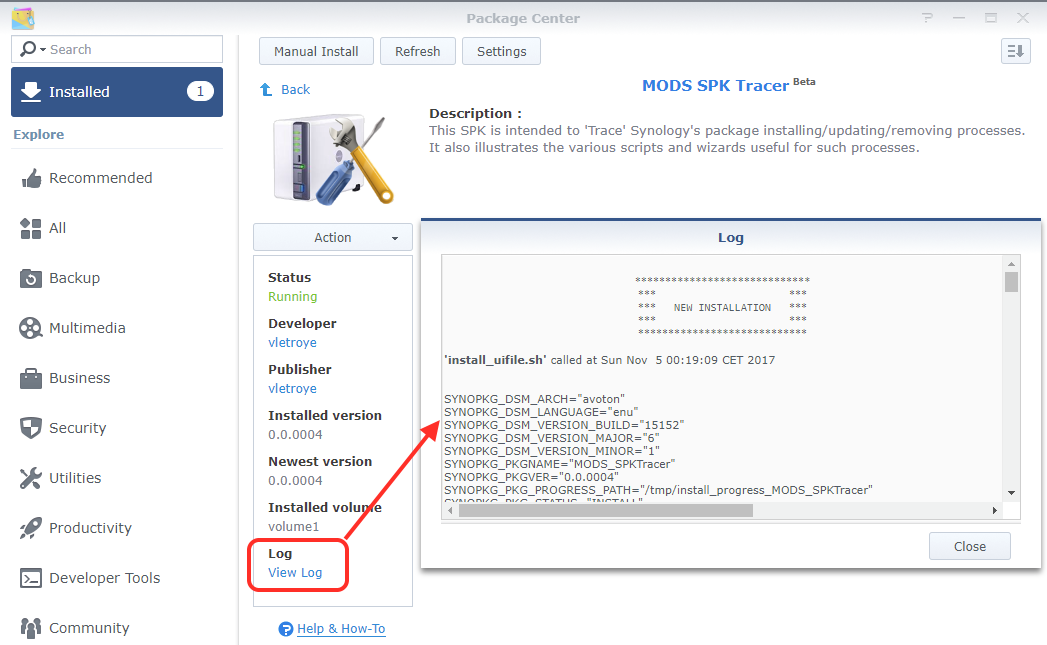The width and height of the screenshot is (1047, 645).
Task: Select the Security category
Action: point(77,429)
